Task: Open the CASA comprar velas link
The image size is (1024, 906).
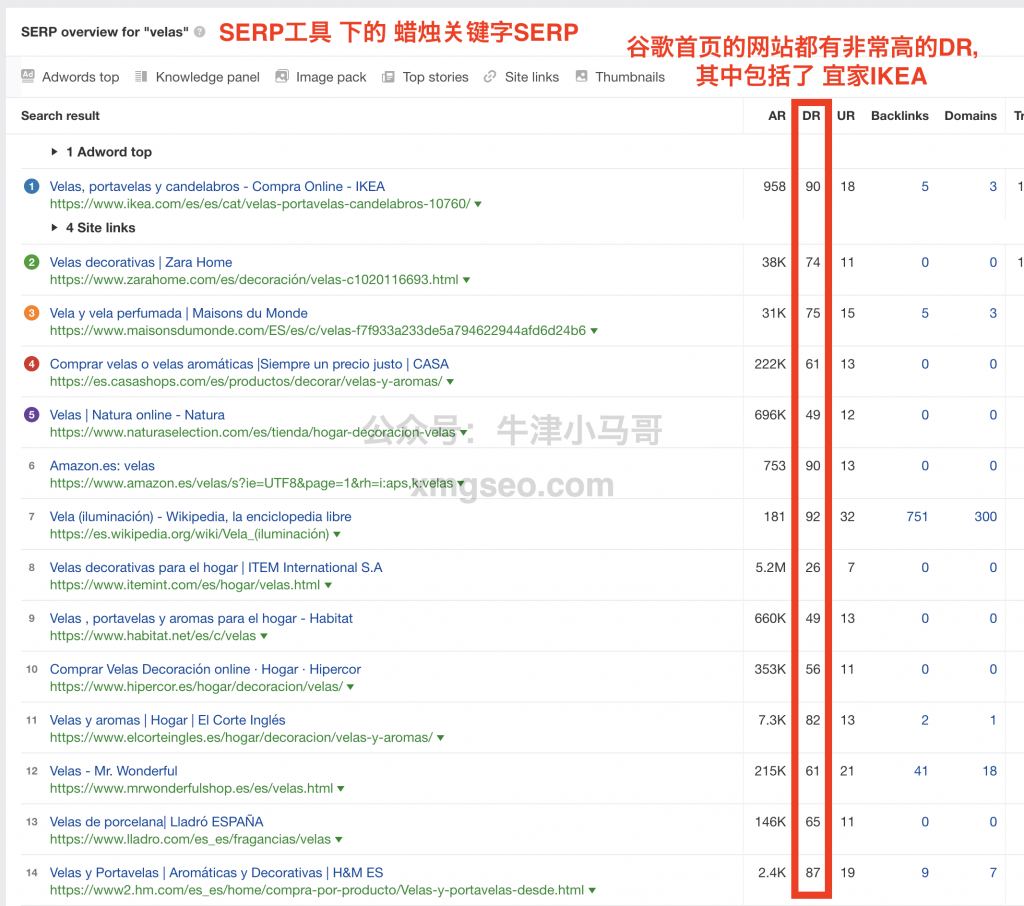Action: click(249, 364)
